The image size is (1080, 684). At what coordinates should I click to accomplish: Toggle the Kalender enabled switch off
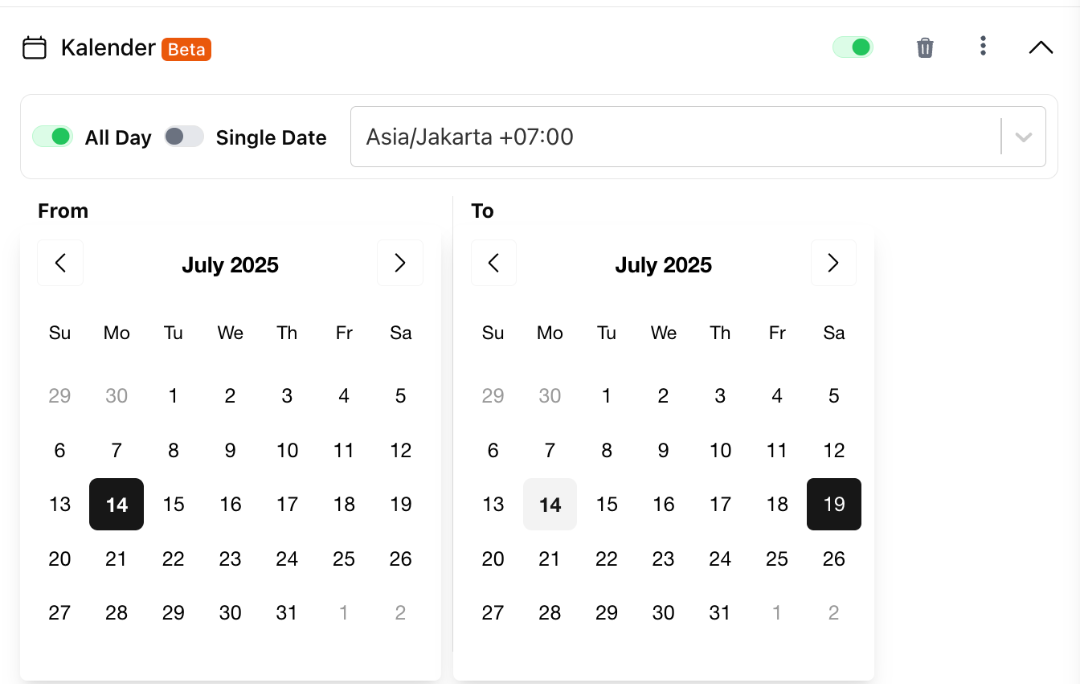[853, 48]
